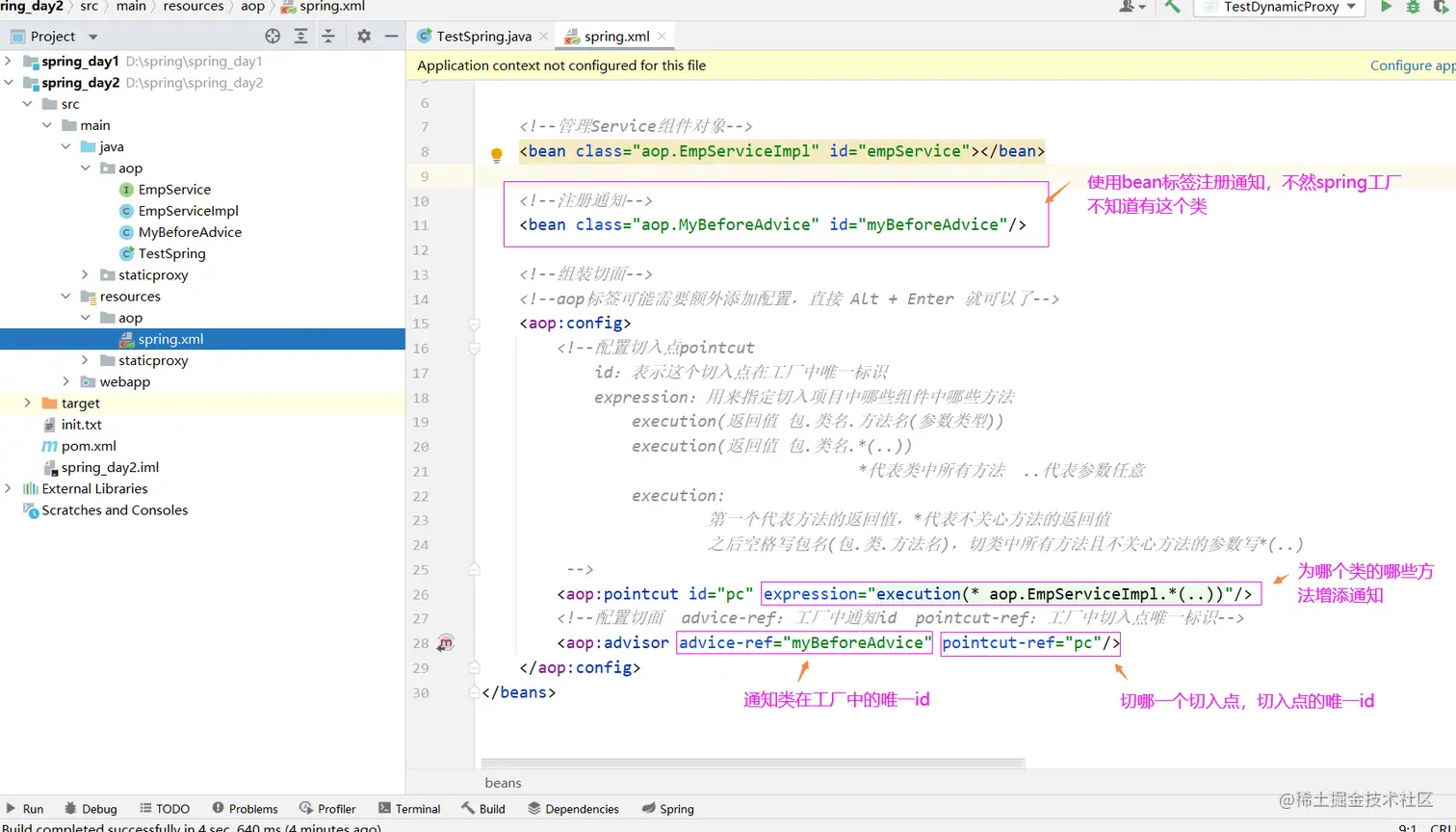Expand the spring_day1 module

[9, 61]
